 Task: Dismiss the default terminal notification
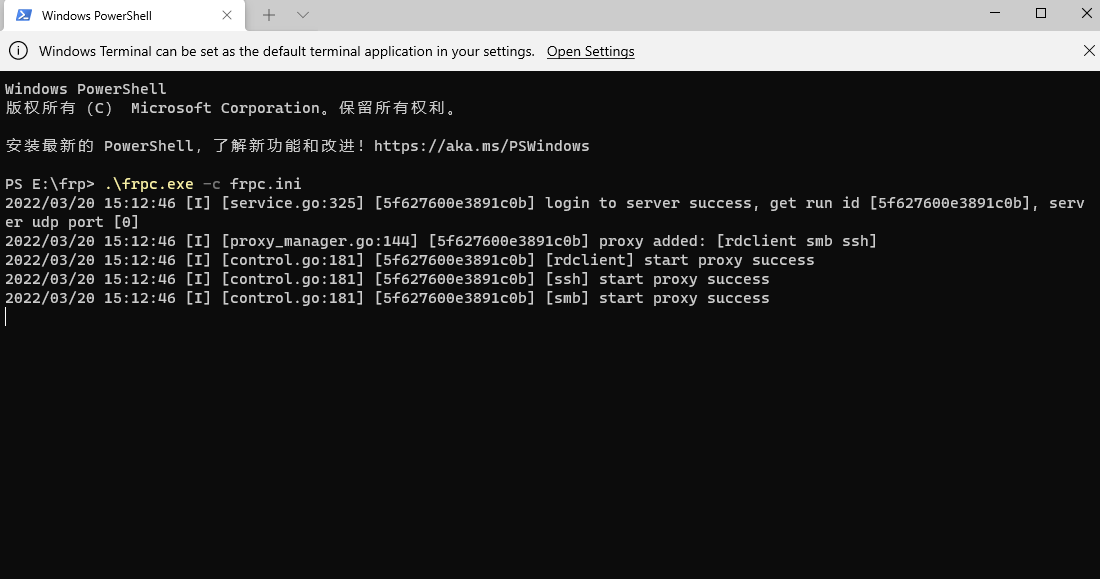1089,50
